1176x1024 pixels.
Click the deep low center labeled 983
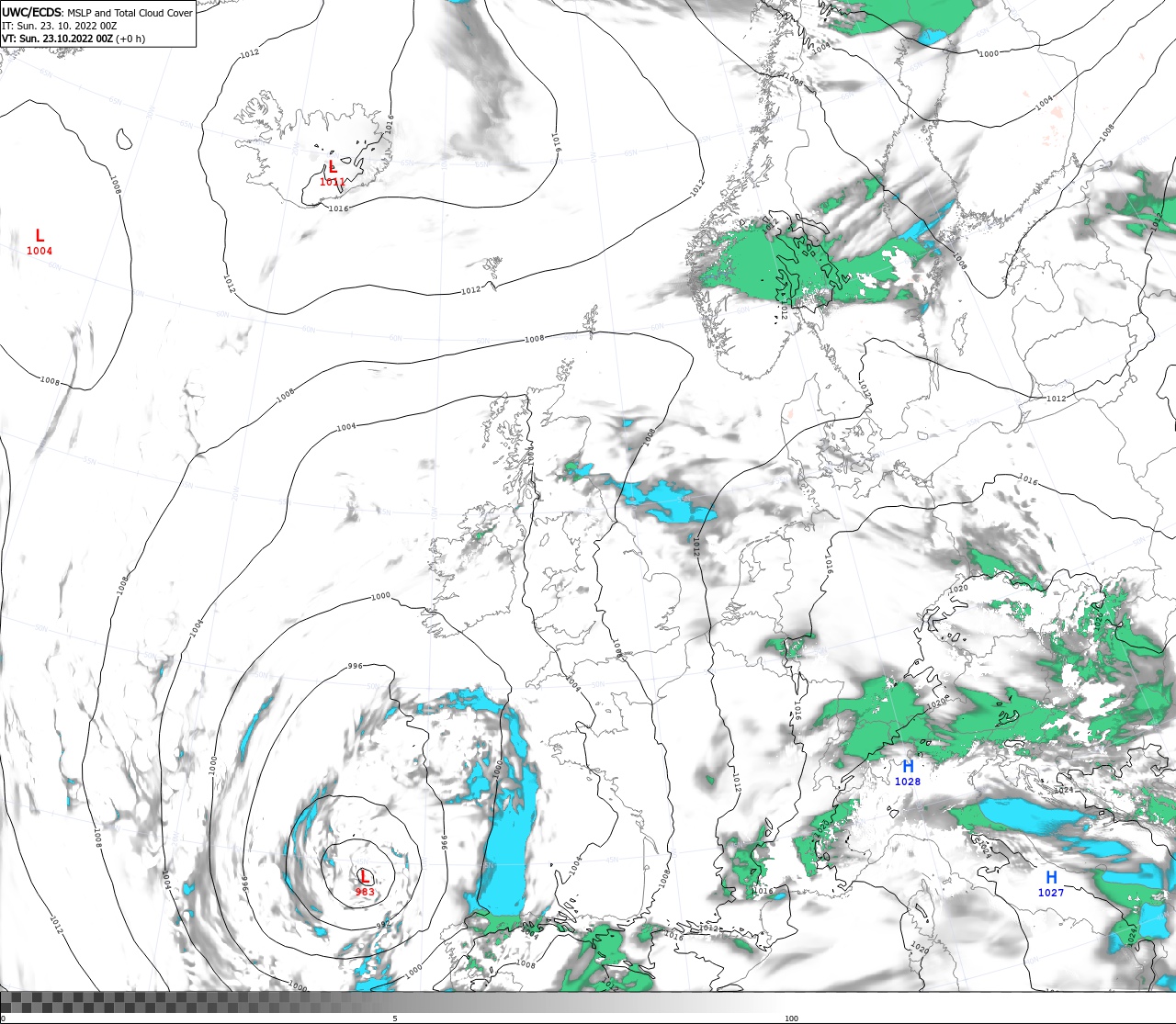[365, 883]
